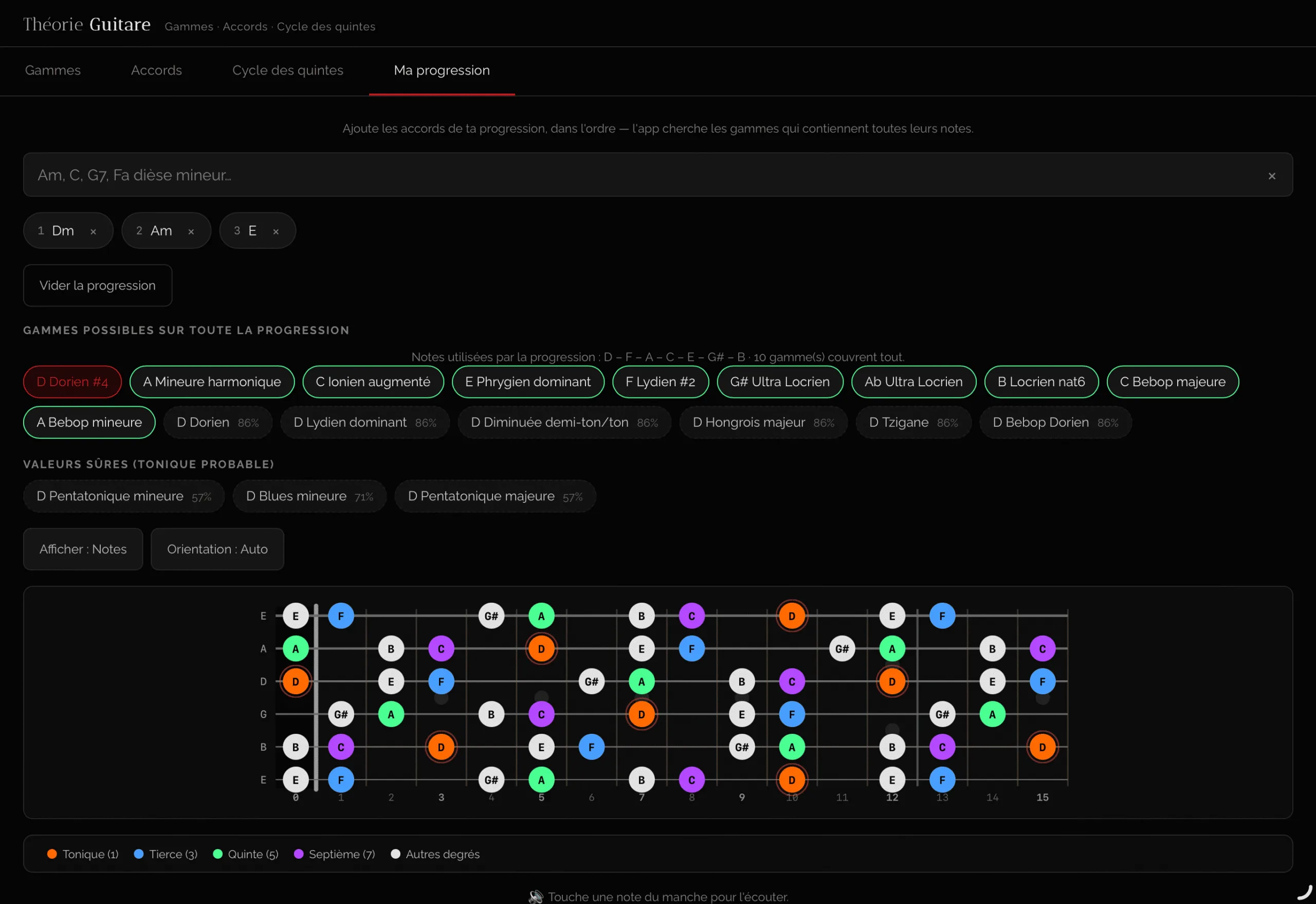Play A on fret 10 of B string
The width and height of the screenshot is (1316, 904).
pos(792,747)
